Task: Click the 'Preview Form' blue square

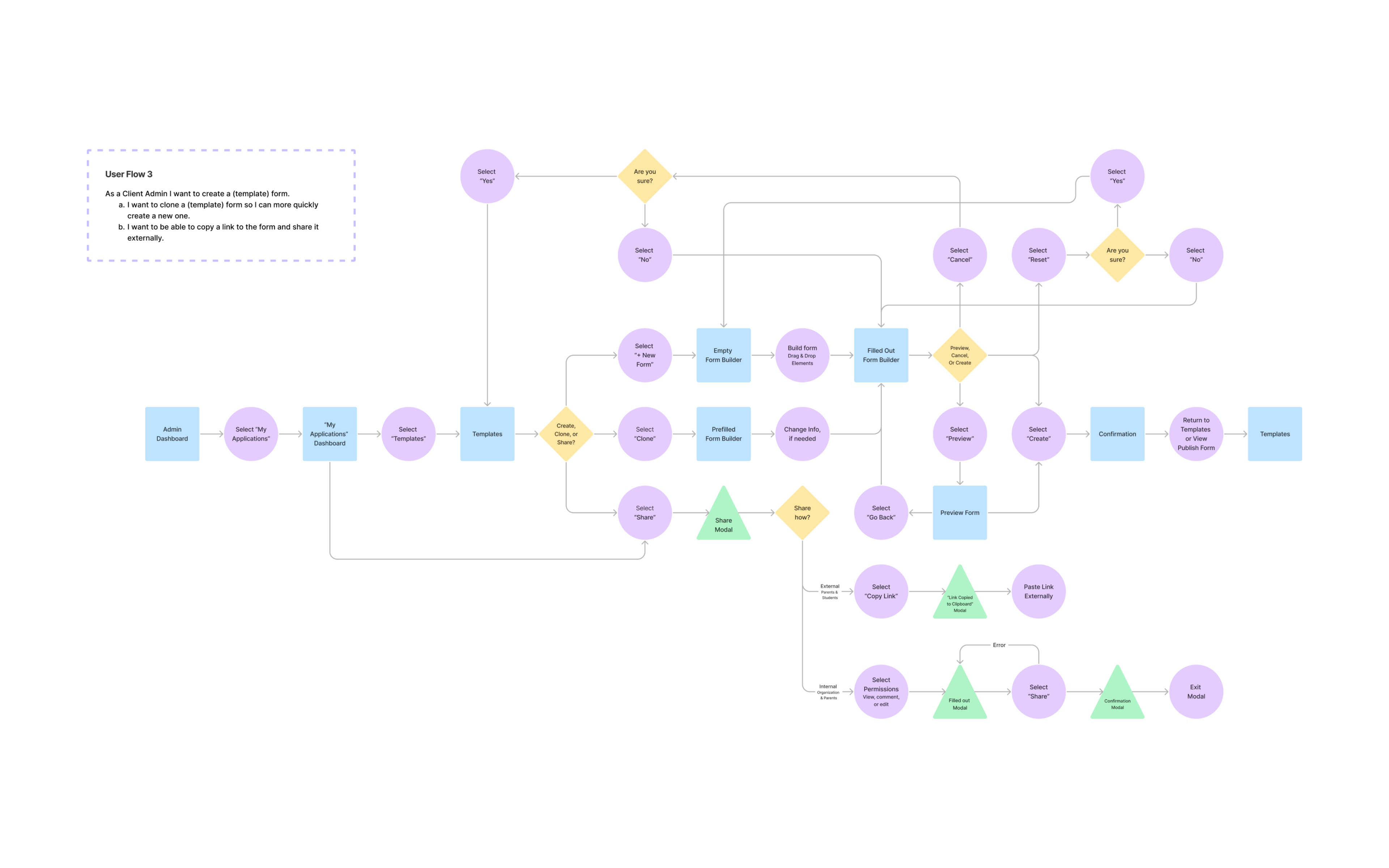Action: tap(959, 512)
